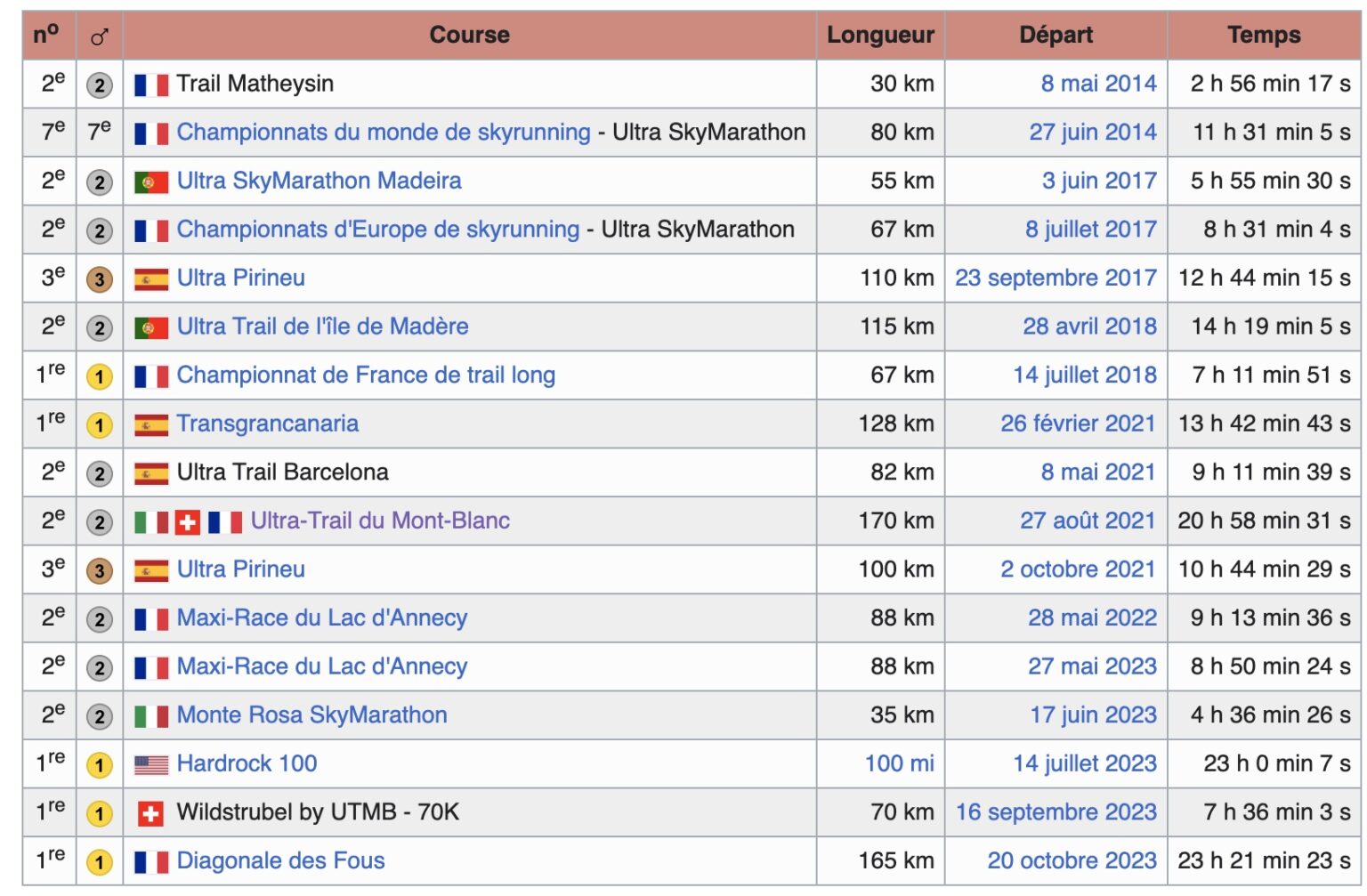Click the date 16 septembre 2023
Image resolution: width=1367 pixels, height=896 pixels.
point(1056,812)
